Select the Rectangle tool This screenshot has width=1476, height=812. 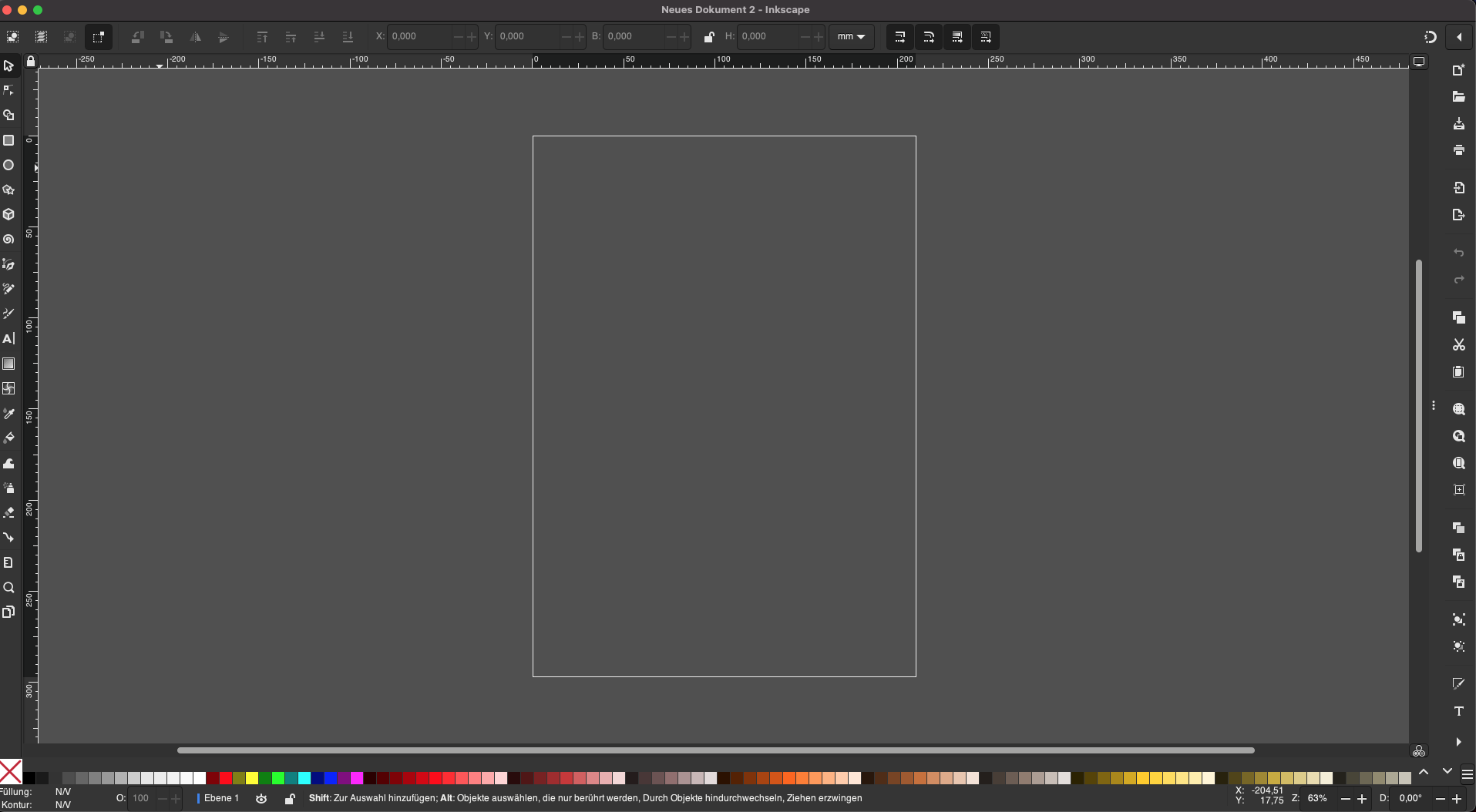[x=8, y=140]
